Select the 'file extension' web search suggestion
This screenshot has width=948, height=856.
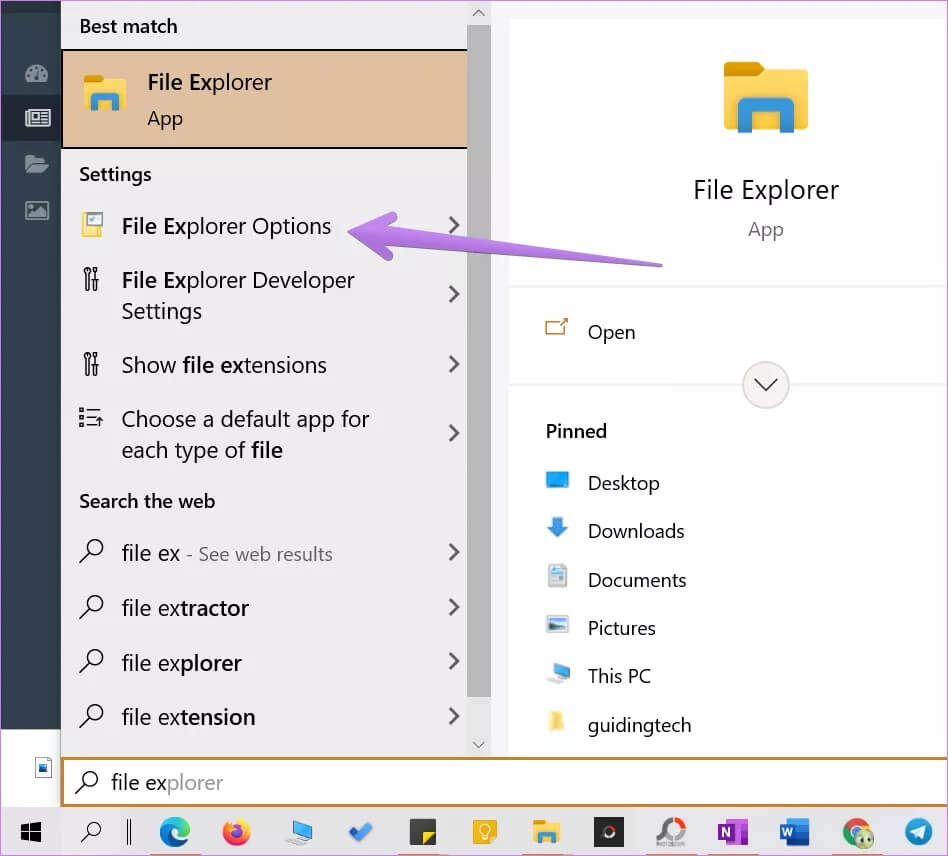[x=265, y=717]
